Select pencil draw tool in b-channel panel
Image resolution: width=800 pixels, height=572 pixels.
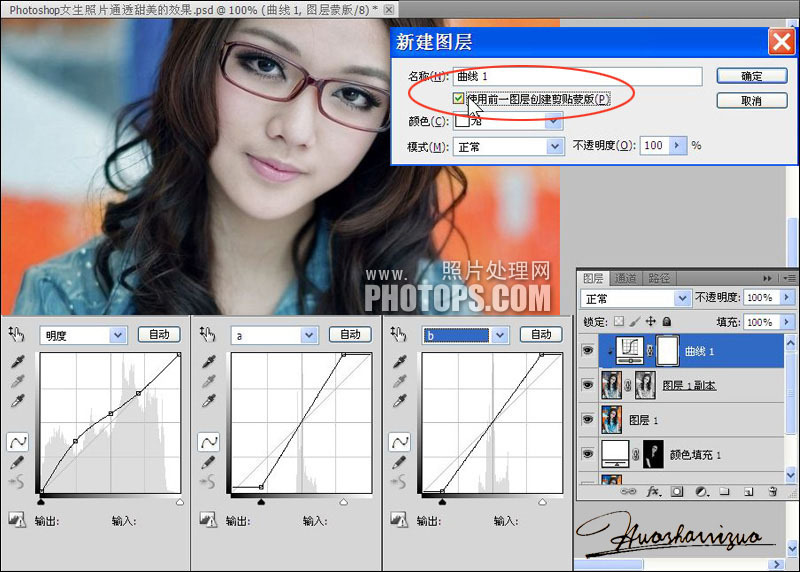tap(398, 462)
